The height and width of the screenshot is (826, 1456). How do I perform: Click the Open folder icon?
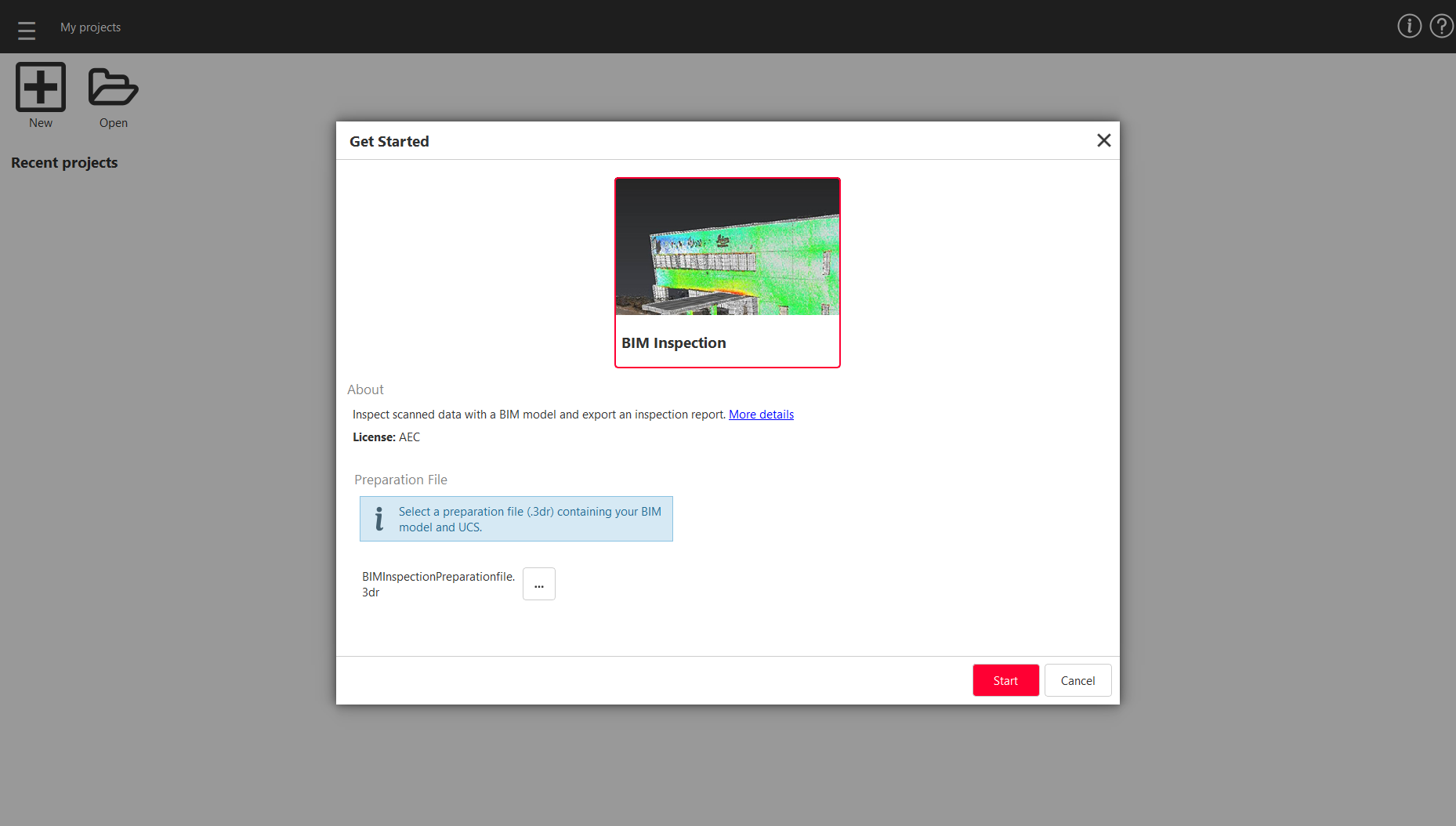pos(113,87)
